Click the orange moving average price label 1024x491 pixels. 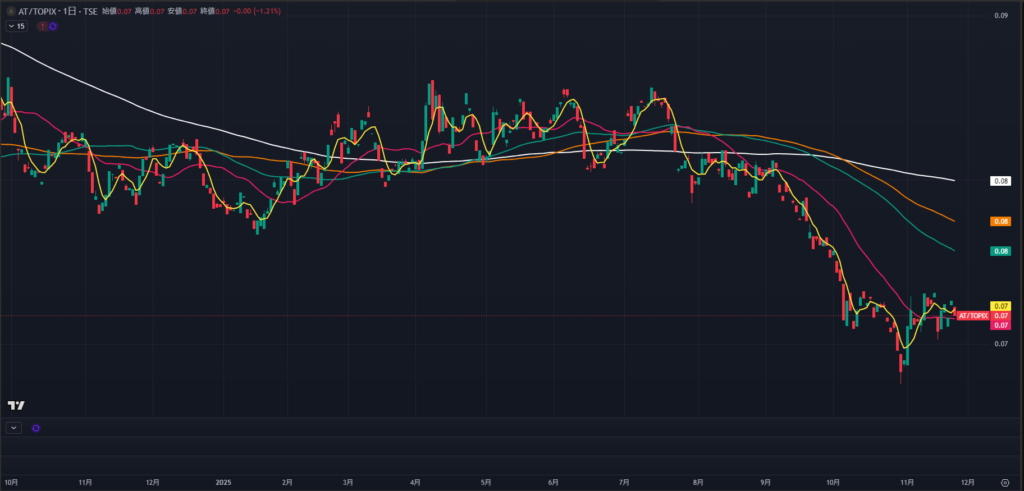(999, 221)
